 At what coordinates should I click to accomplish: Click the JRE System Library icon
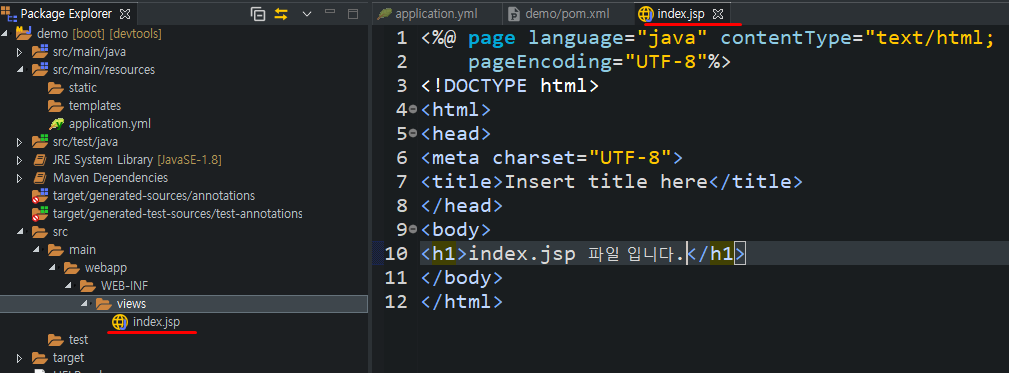pyautogui.click(x=40, y=159)
